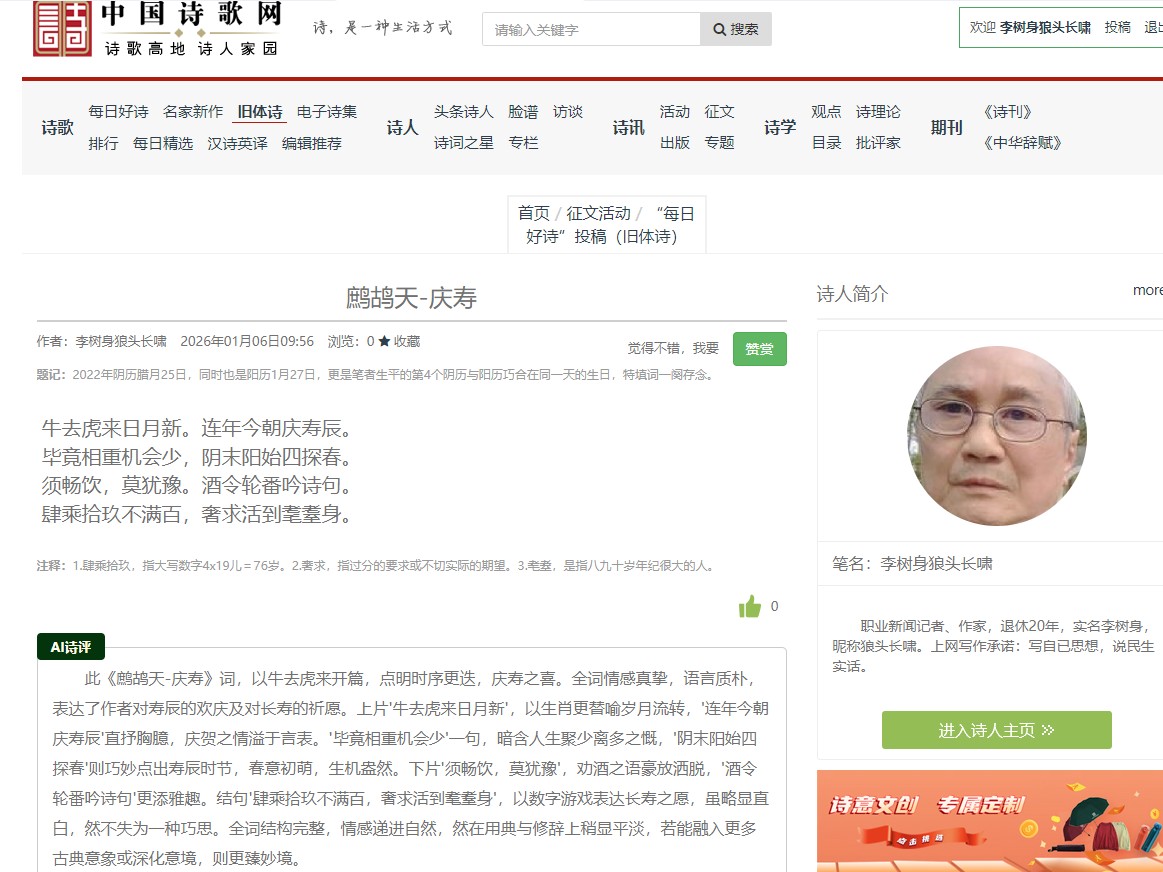Open 《中华辞赋》 journal link
The height and width of the screenshot is (872, 1163).
[1022, 143]
